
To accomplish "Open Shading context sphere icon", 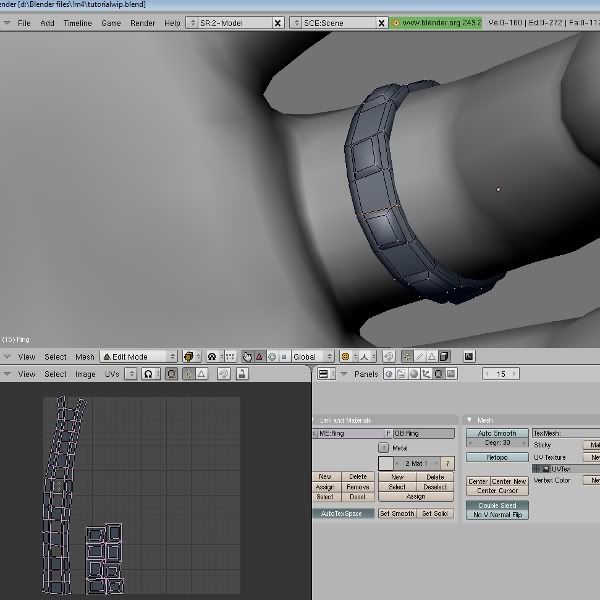I will coord(414,374).
